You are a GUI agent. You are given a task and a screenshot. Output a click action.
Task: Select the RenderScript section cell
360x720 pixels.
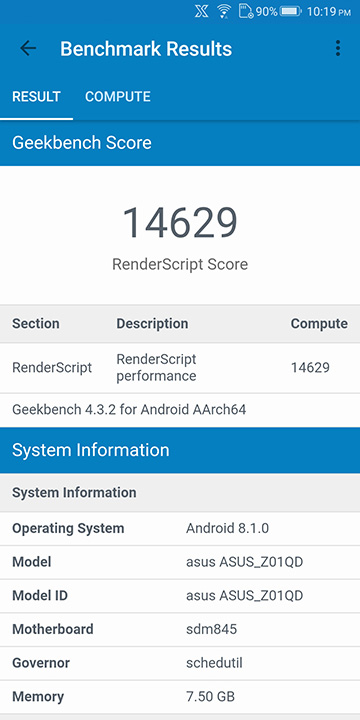[52, 367]
